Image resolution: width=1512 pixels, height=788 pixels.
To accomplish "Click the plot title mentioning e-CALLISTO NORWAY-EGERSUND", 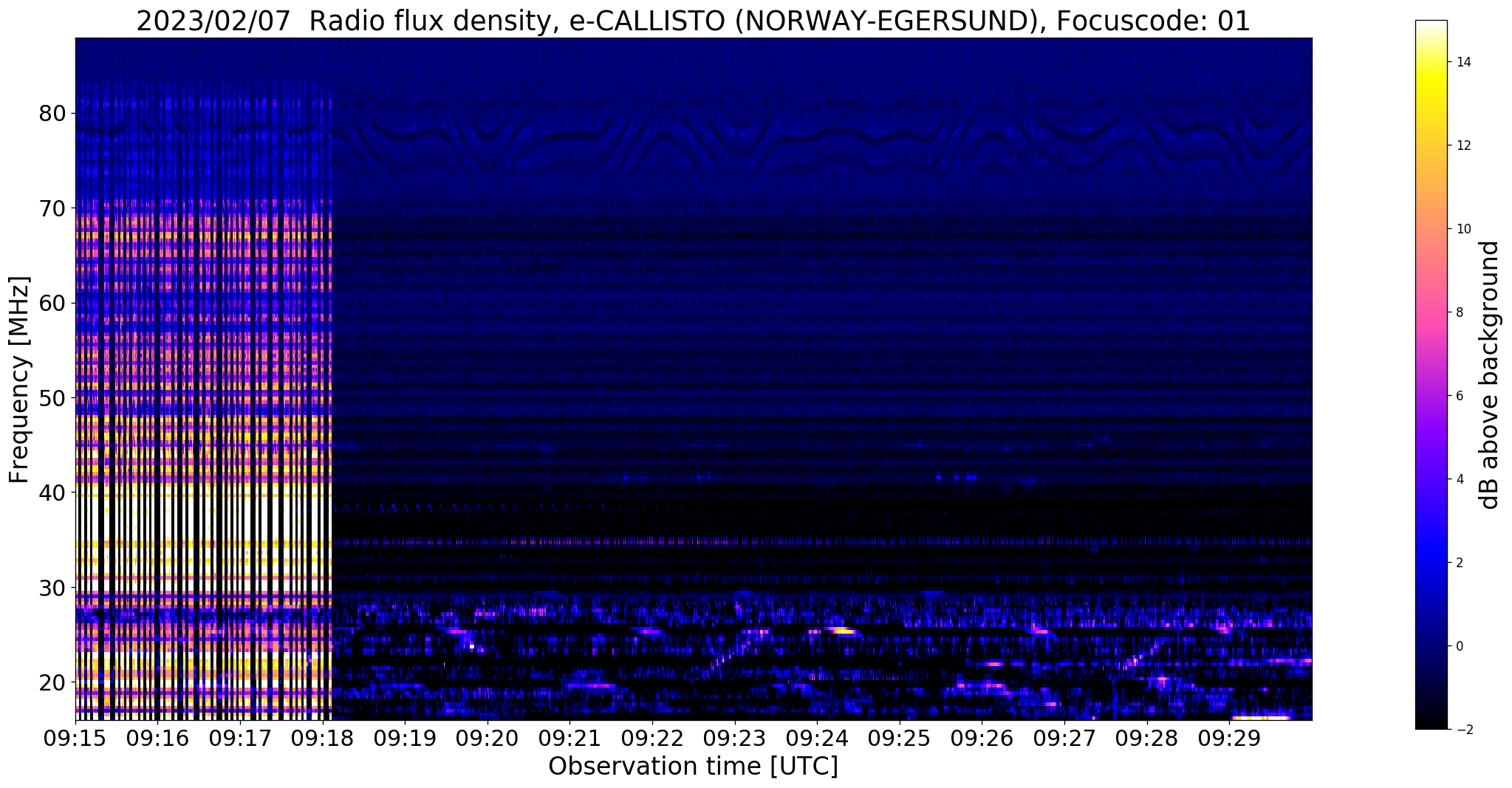I will tap(693, 21).
